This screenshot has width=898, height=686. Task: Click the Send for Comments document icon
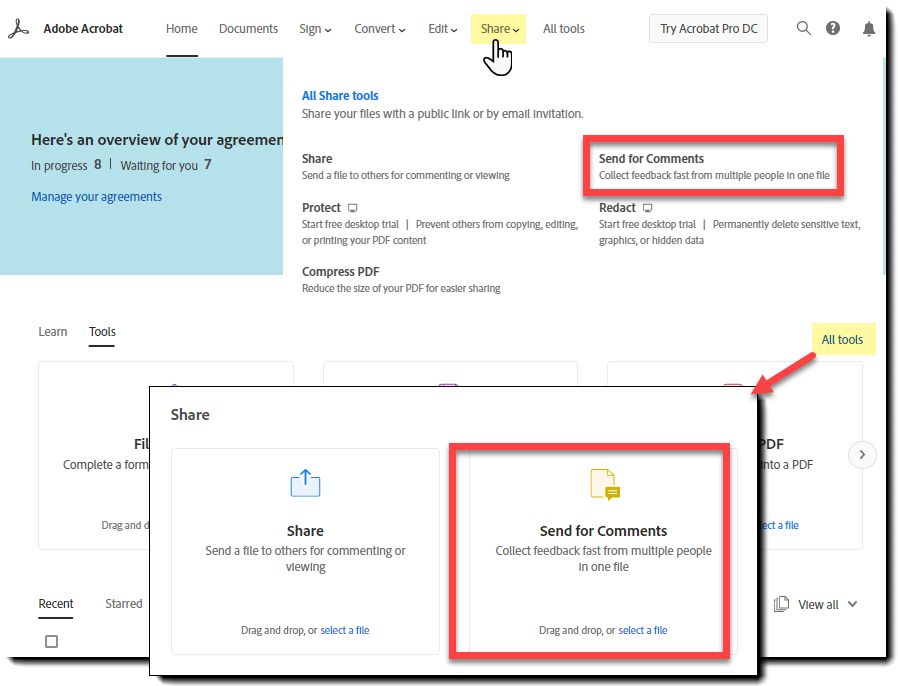point(605,484)
